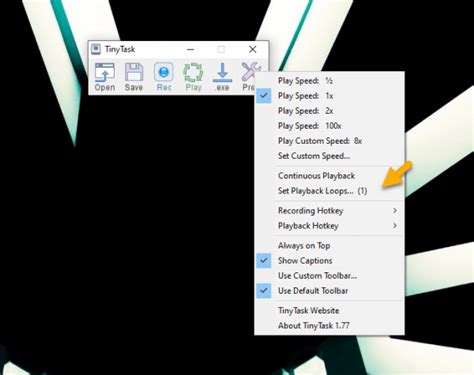Open the TinyTask Website link
The height and width of the screenshot is (375, 474).
click(329, 311)
